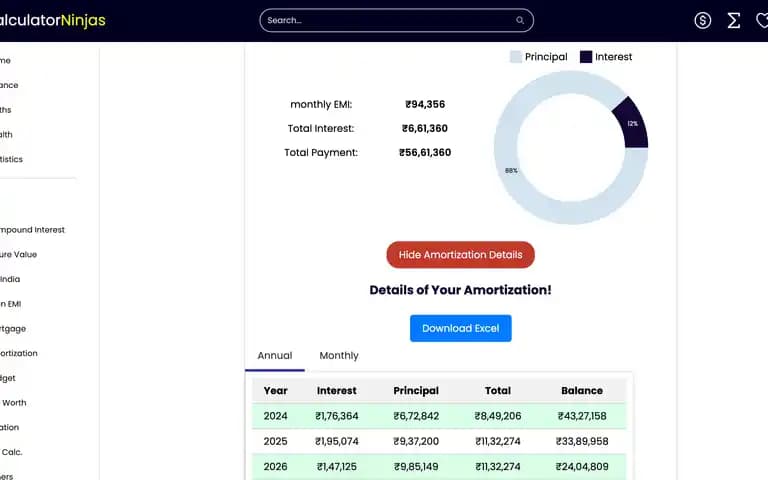Click Hide Amortization Details button
The image size is (768, 480).
tap(460, 255)
